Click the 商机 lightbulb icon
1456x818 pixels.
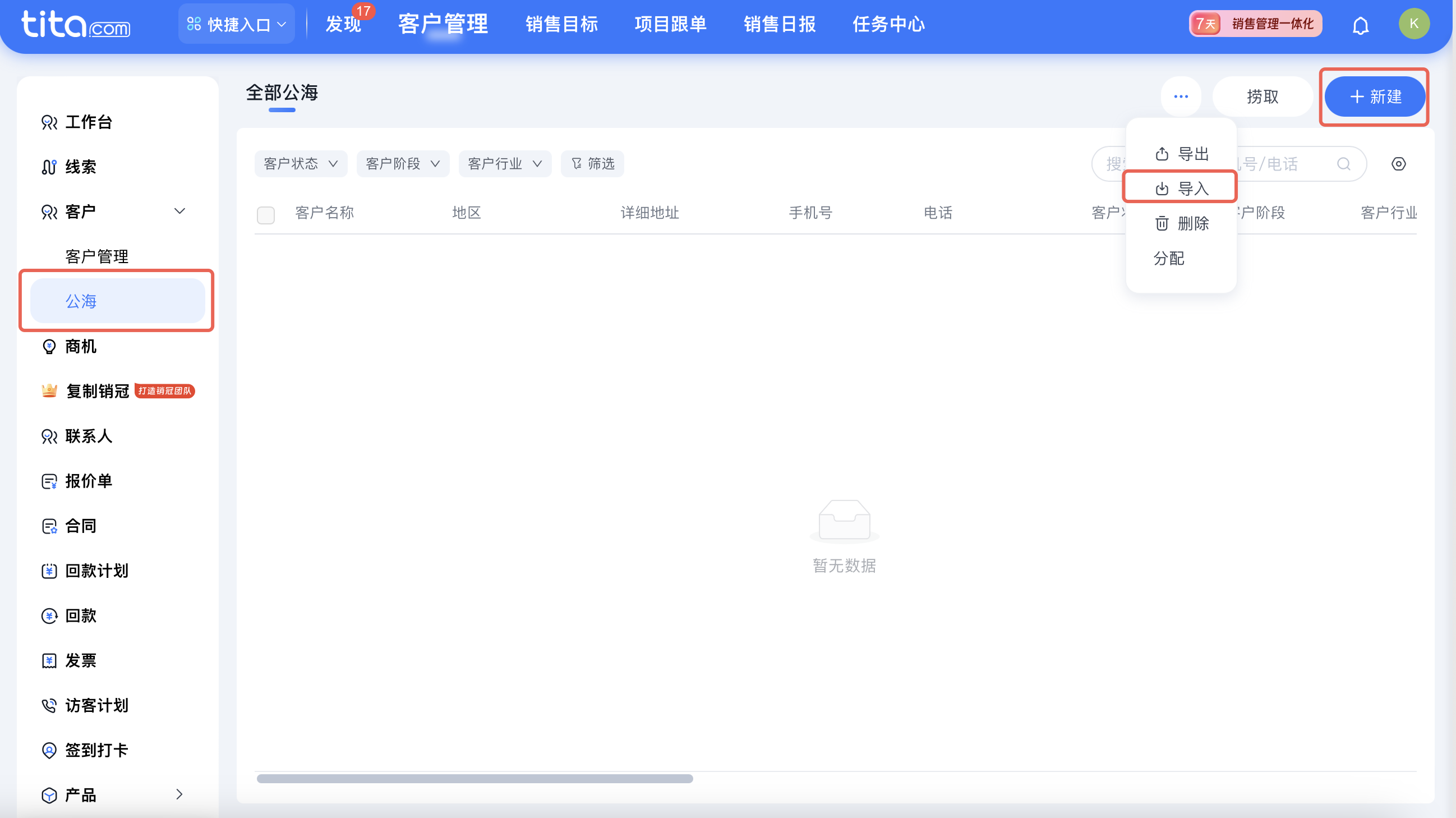(49, 347)
